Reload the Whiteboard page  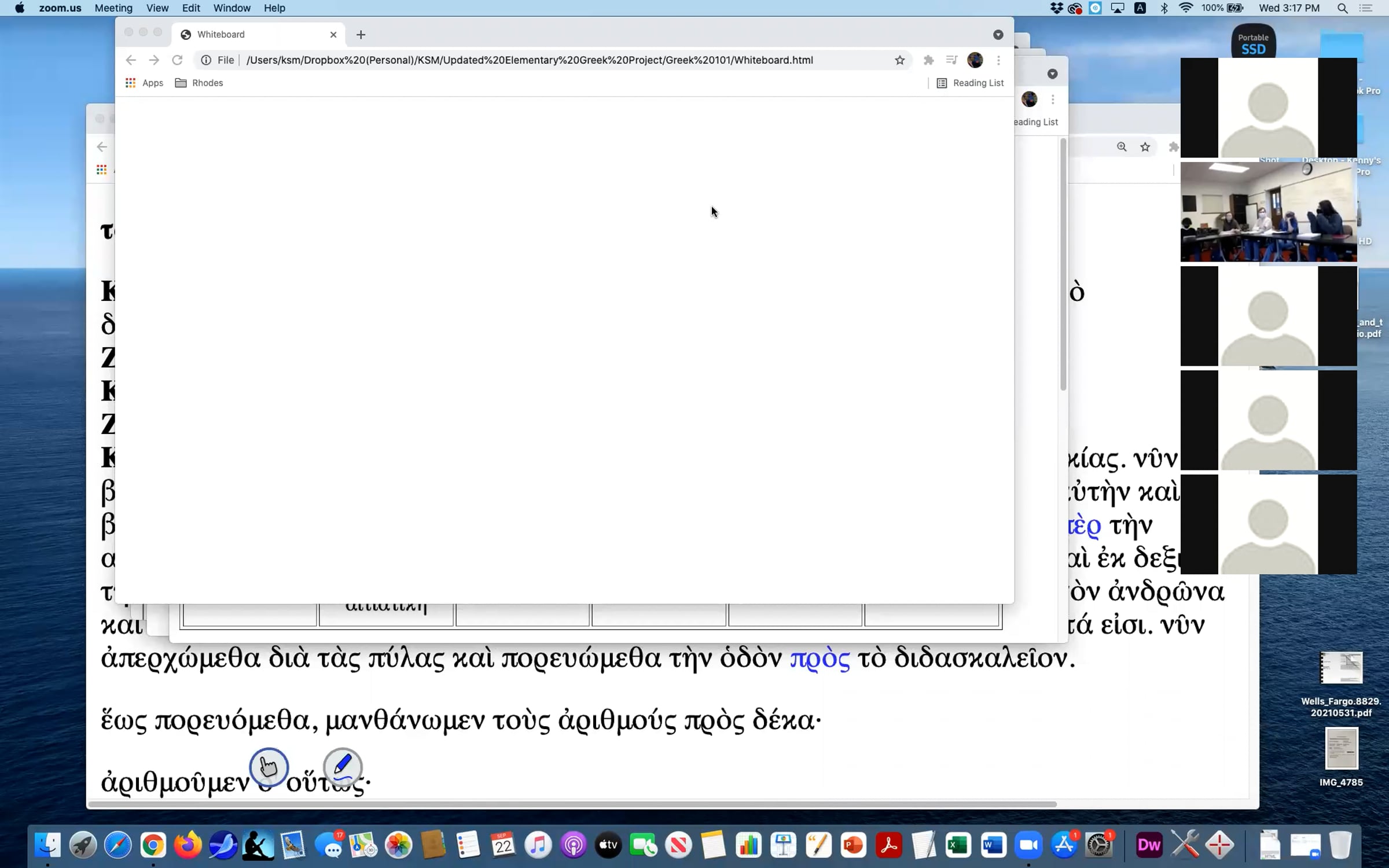(x=177, y=60)
